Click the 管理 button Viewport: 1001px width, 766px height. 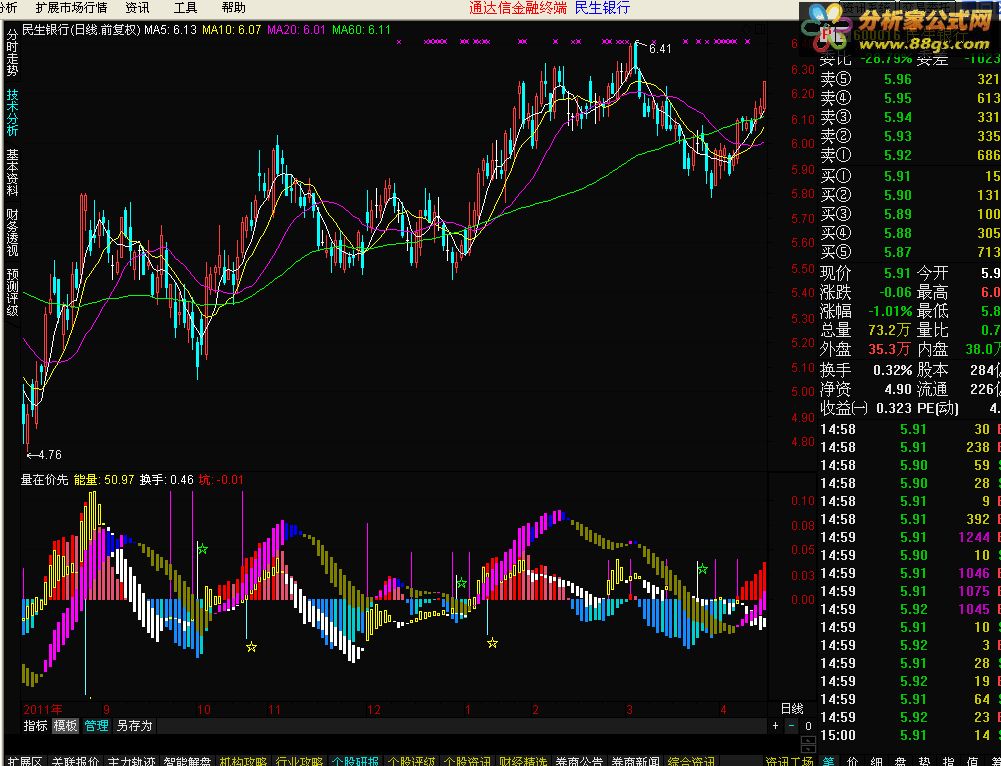pyautogui.click(x=96, y=726)
